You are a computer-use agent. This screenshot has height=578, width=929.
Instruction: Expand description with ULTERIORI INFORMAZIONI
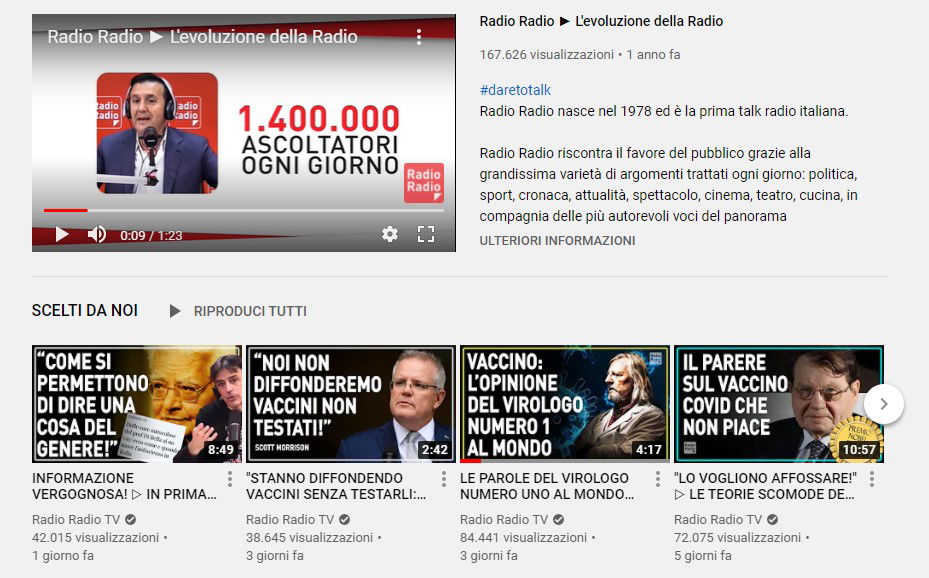[557, 241]
